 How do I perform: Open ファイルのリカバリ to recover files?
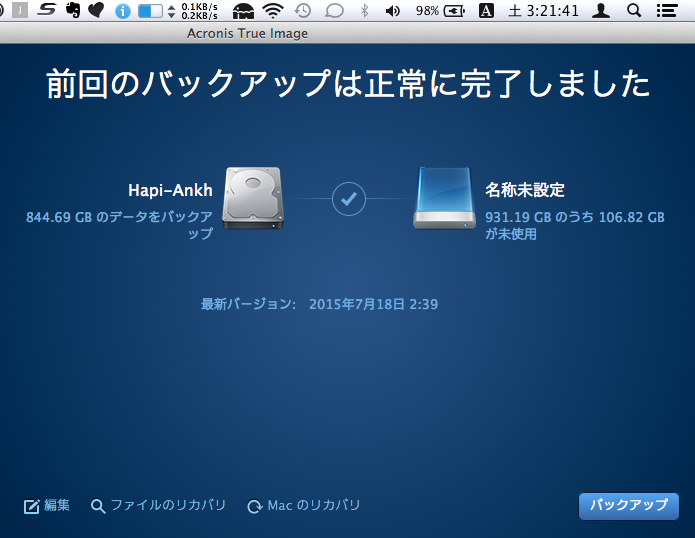(x=158, y=506)
